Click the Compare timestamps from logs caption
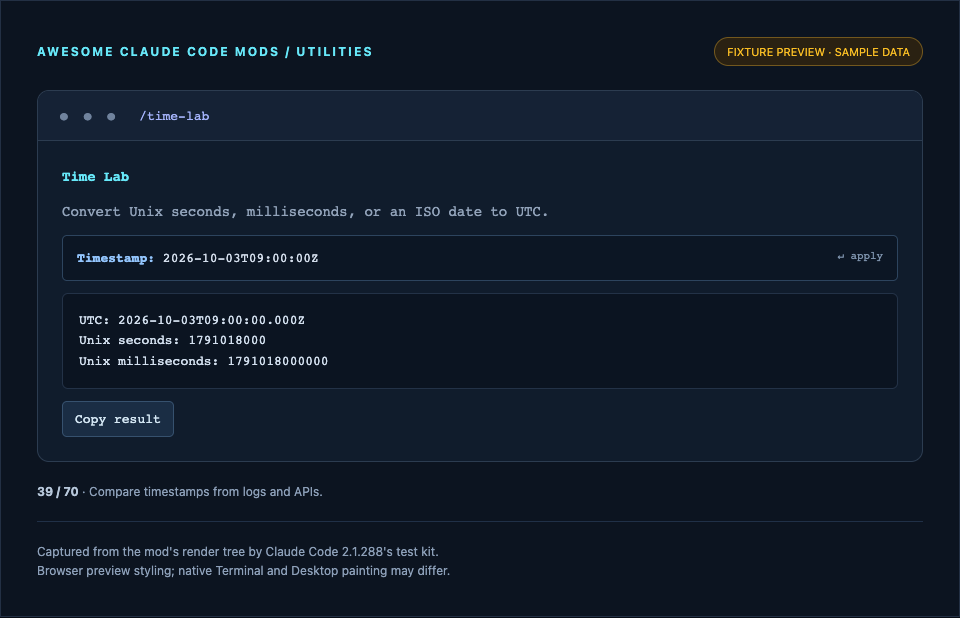Screen dimensions: 960x618 click(206, 492)
